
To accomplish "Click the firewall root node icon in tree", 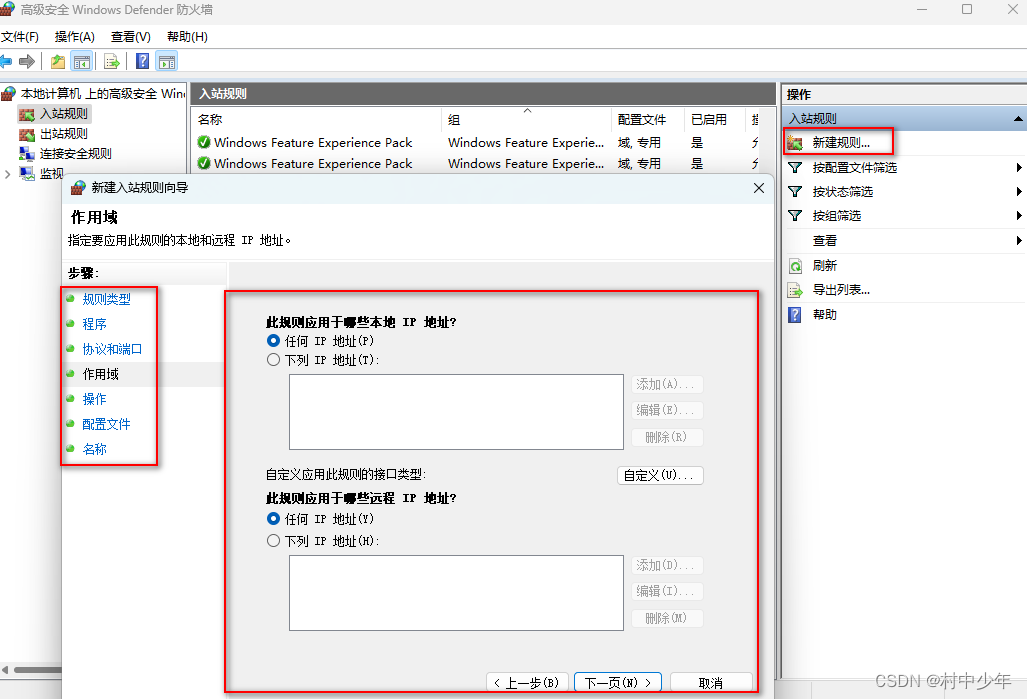I will (9, 94).
